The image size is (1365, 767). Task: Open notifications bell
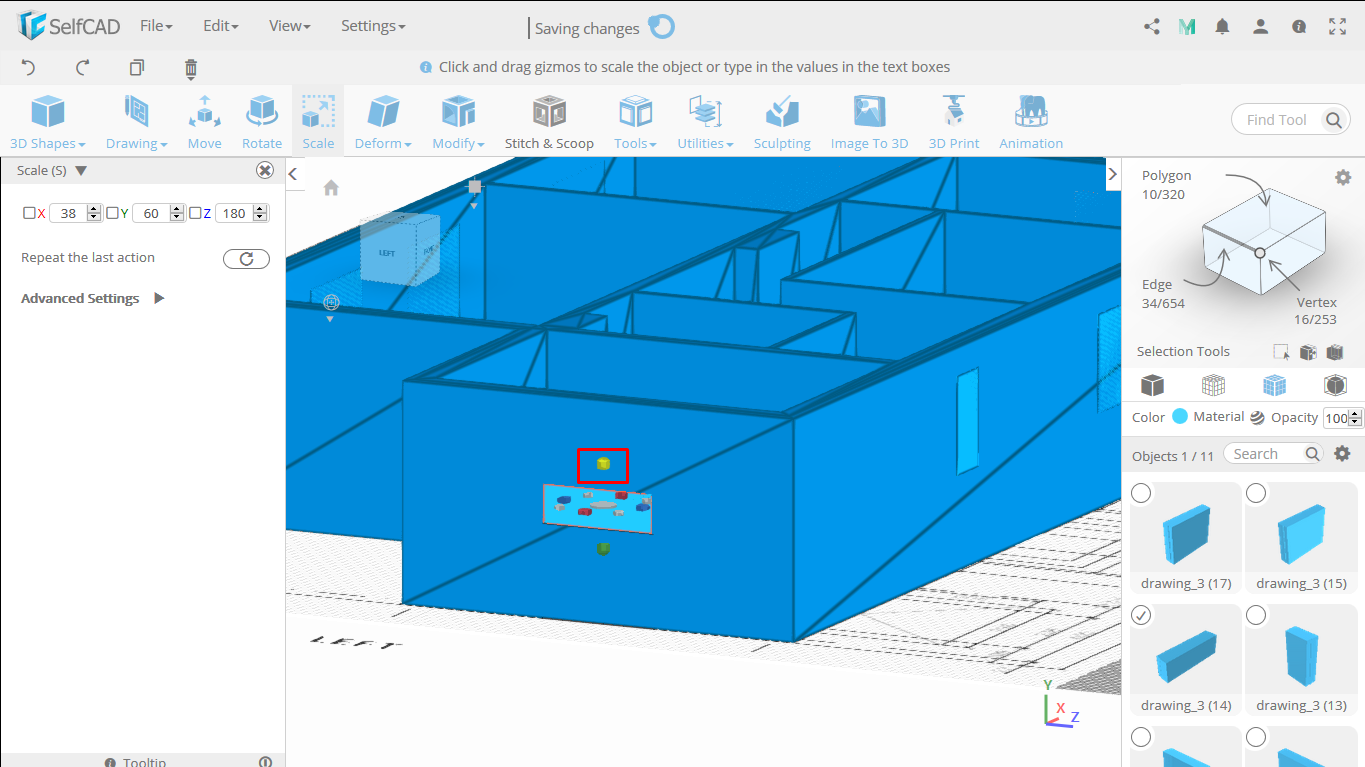pyautogui.click(x=1222, y=27)
